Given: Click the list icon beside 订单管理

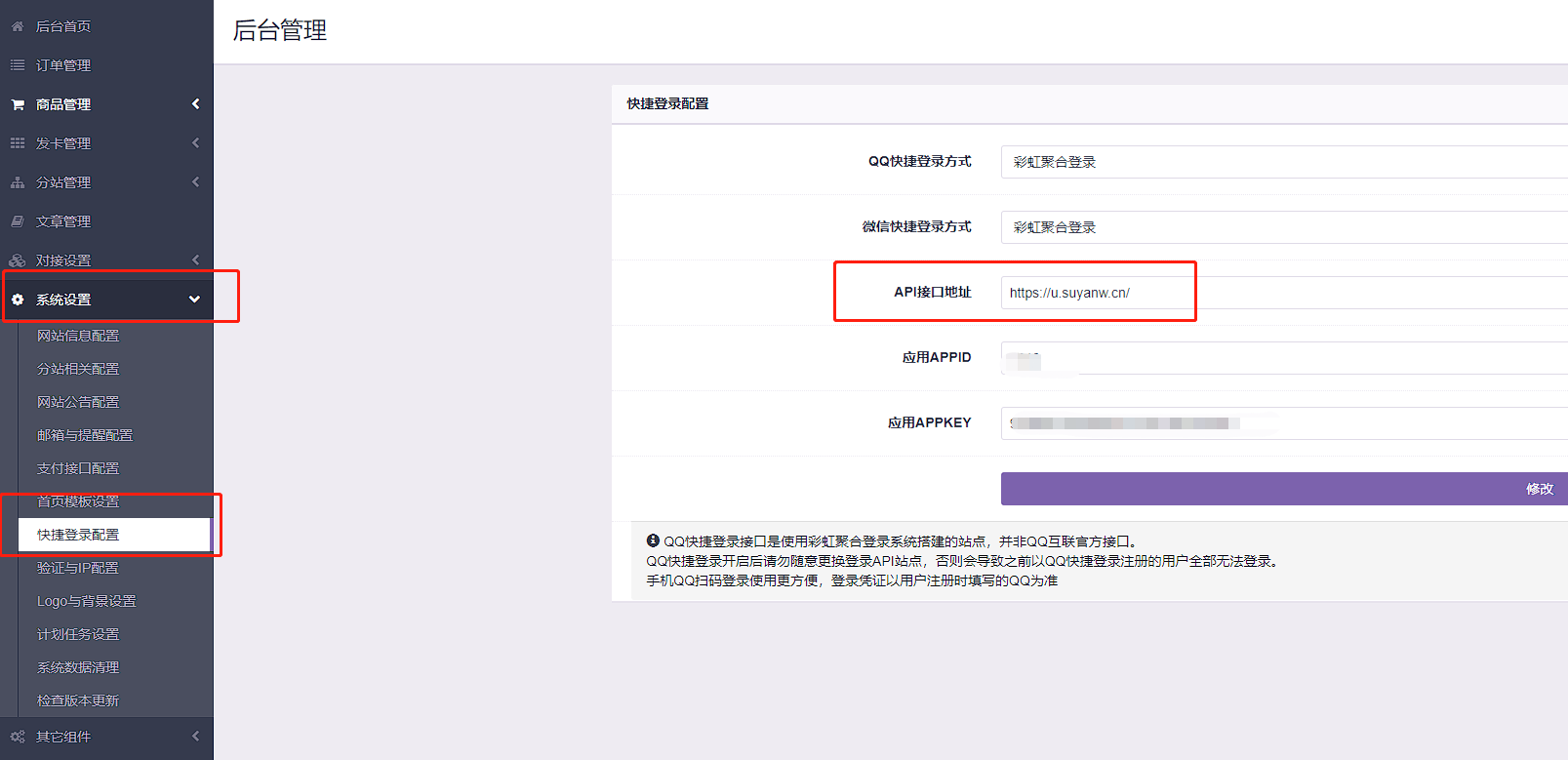Looking at the screenshot, I should (18, 65).
